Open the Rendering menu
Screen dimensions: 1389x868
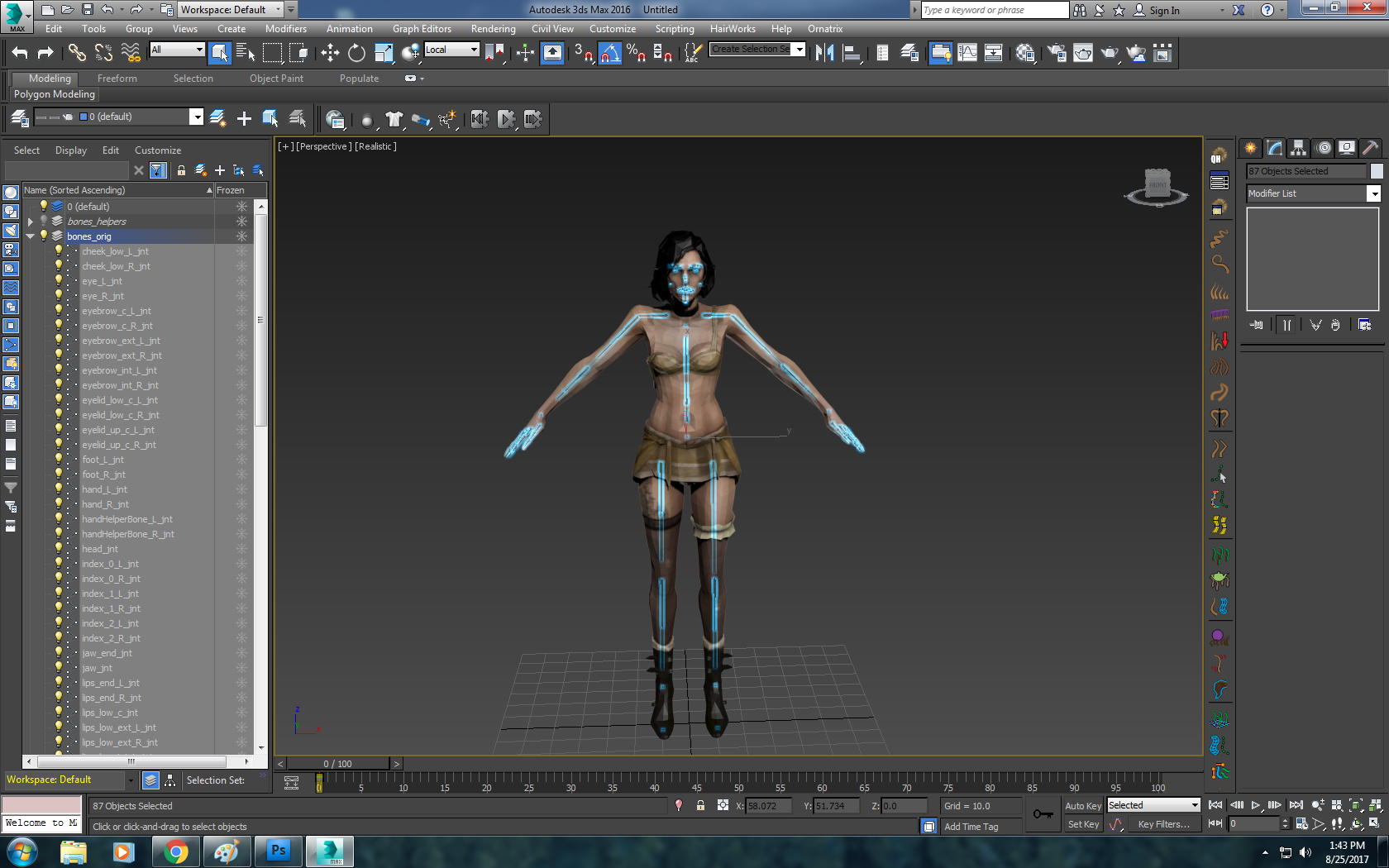click(493, 28)
